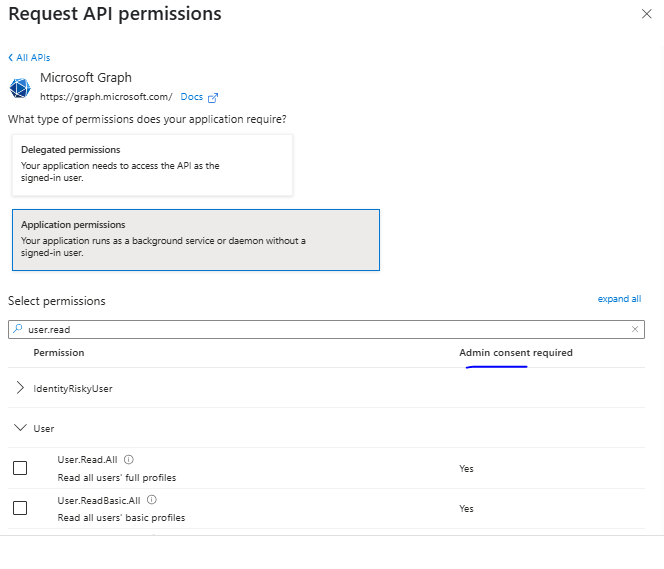Select the Delegated permissions card

pos(152,165)
